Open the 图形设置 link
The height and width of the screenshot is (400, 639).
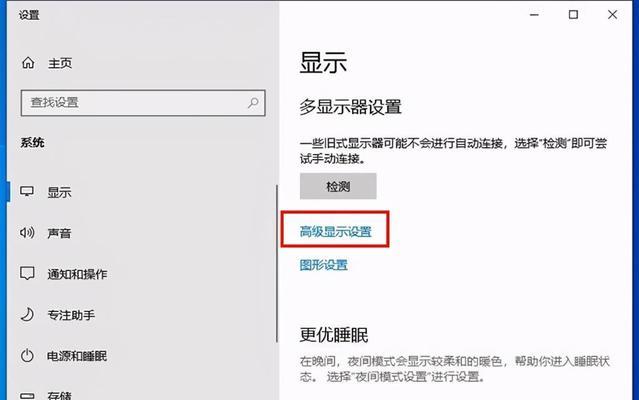tap(324, 265)
